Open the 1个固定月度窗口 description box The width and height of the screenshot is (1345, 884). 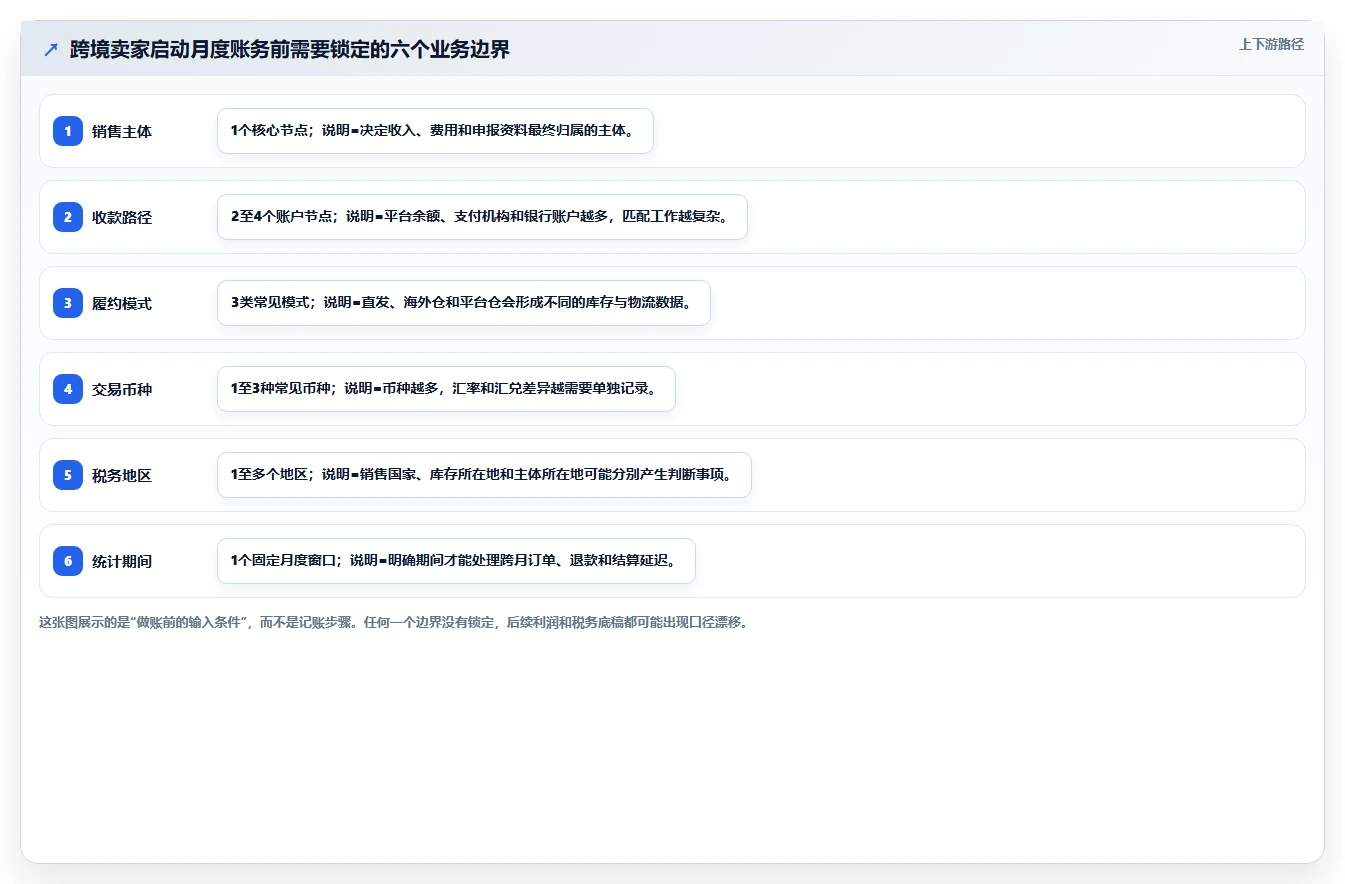pos(456,561)
